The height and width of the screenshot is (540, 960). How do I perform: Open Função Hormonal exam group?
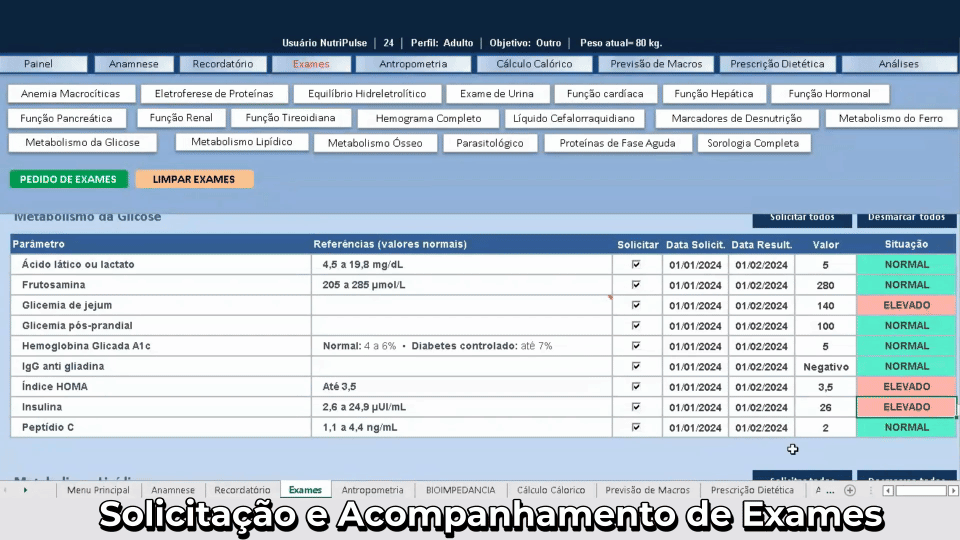829,94
